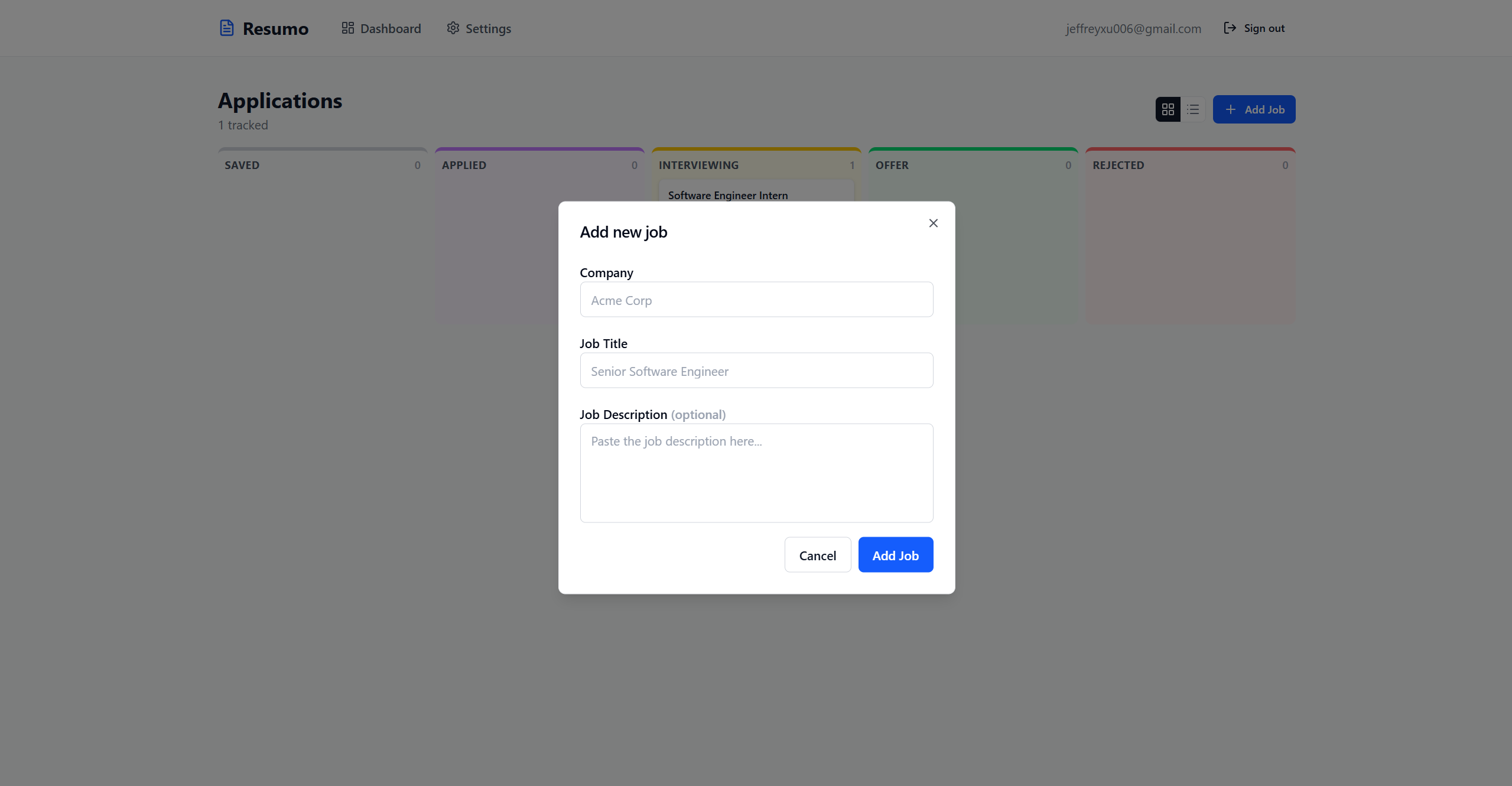Open the Dashboard nav item

(390, 28)
